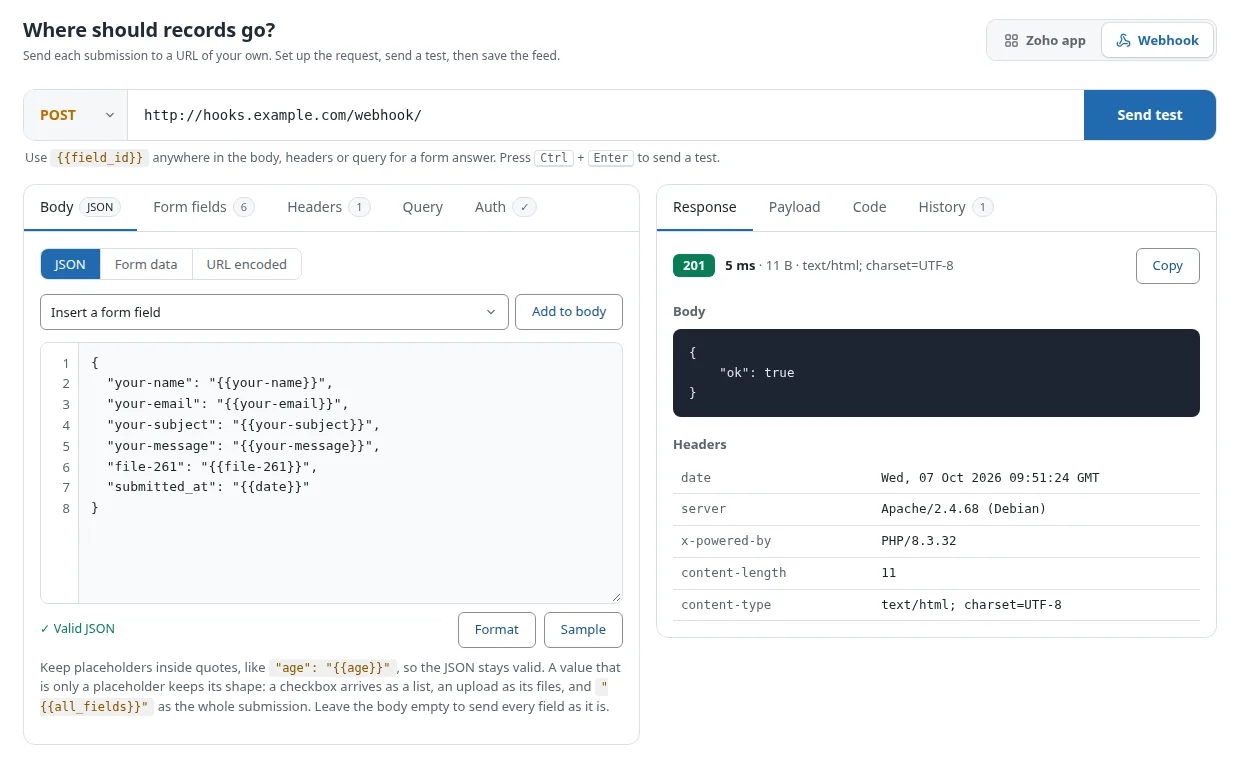This screenshot has height=761, width=1240.
Task: Click the content-type header name
Action: [x=726, y=605]
